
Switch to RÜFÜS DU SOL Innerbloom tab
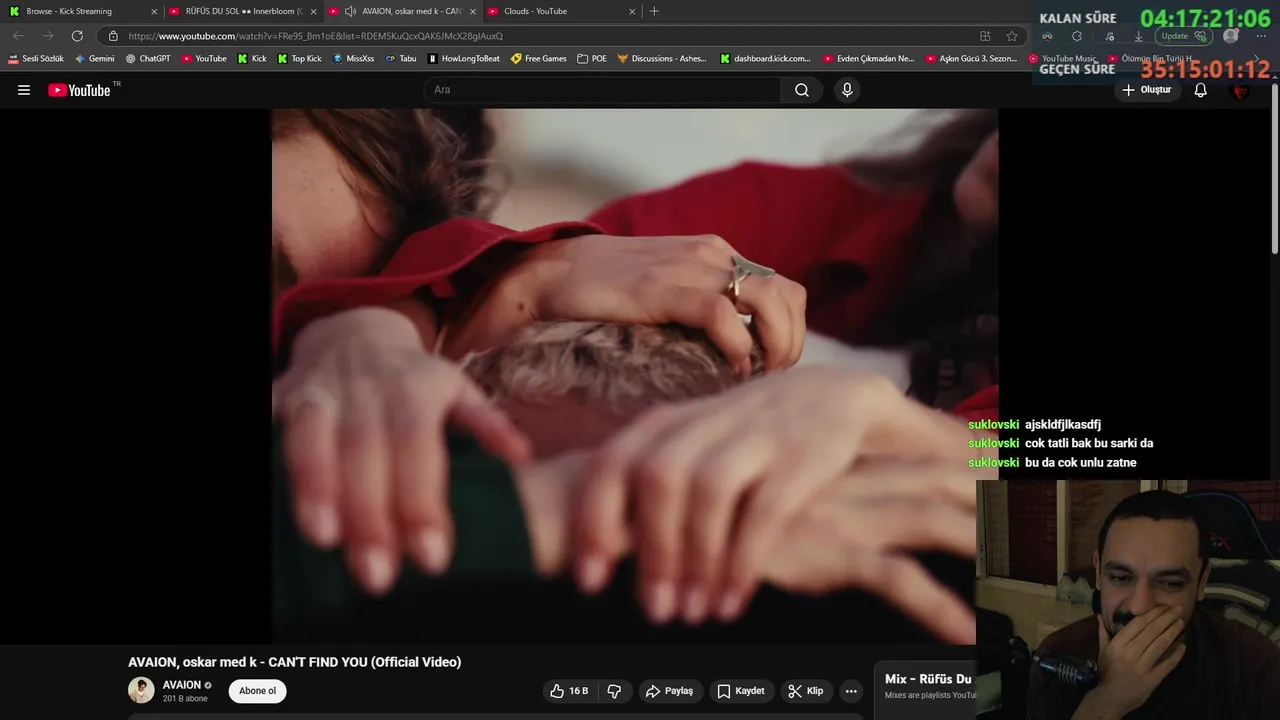(244, 11)
